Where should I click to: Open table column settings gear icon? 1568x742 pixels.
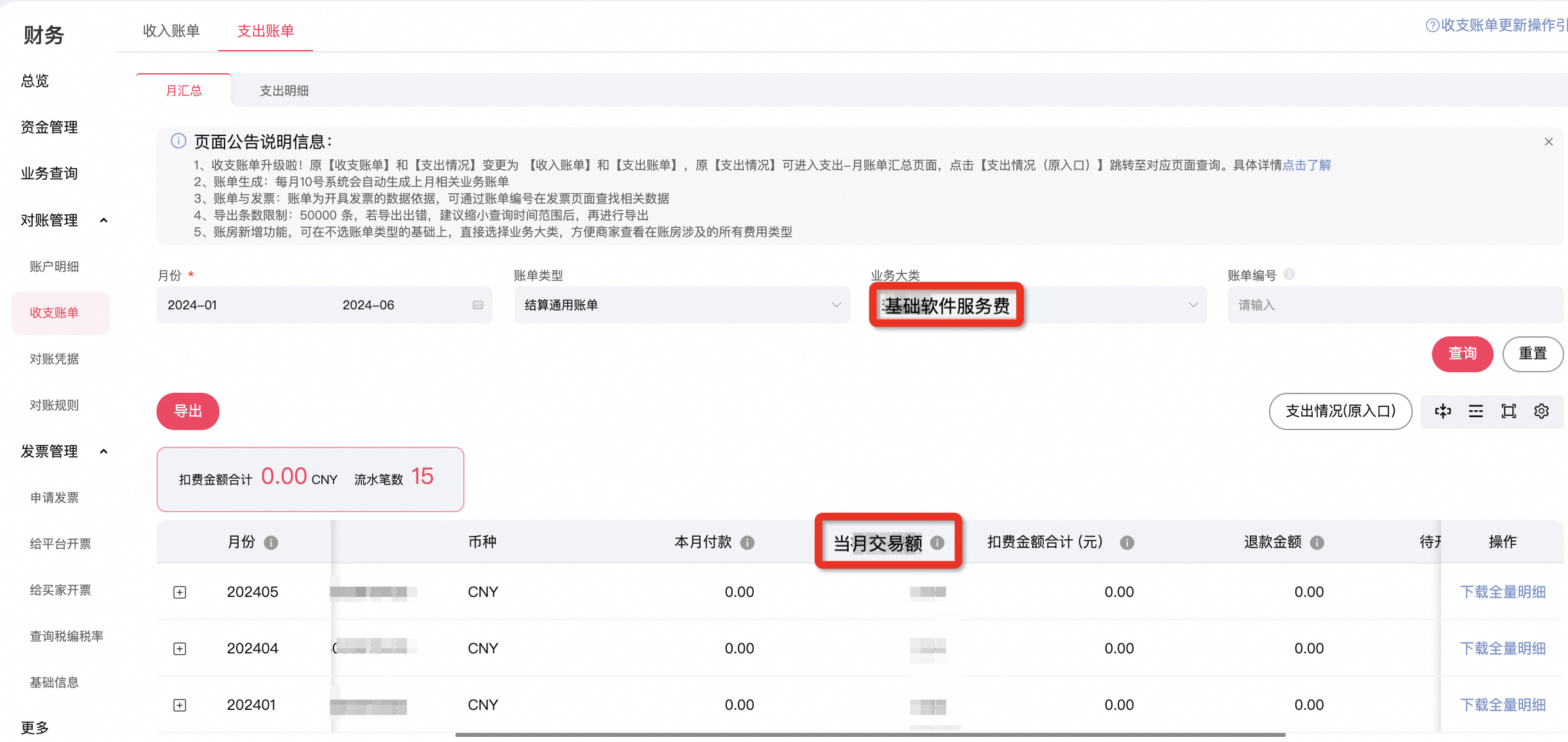tap(1542, 411)
